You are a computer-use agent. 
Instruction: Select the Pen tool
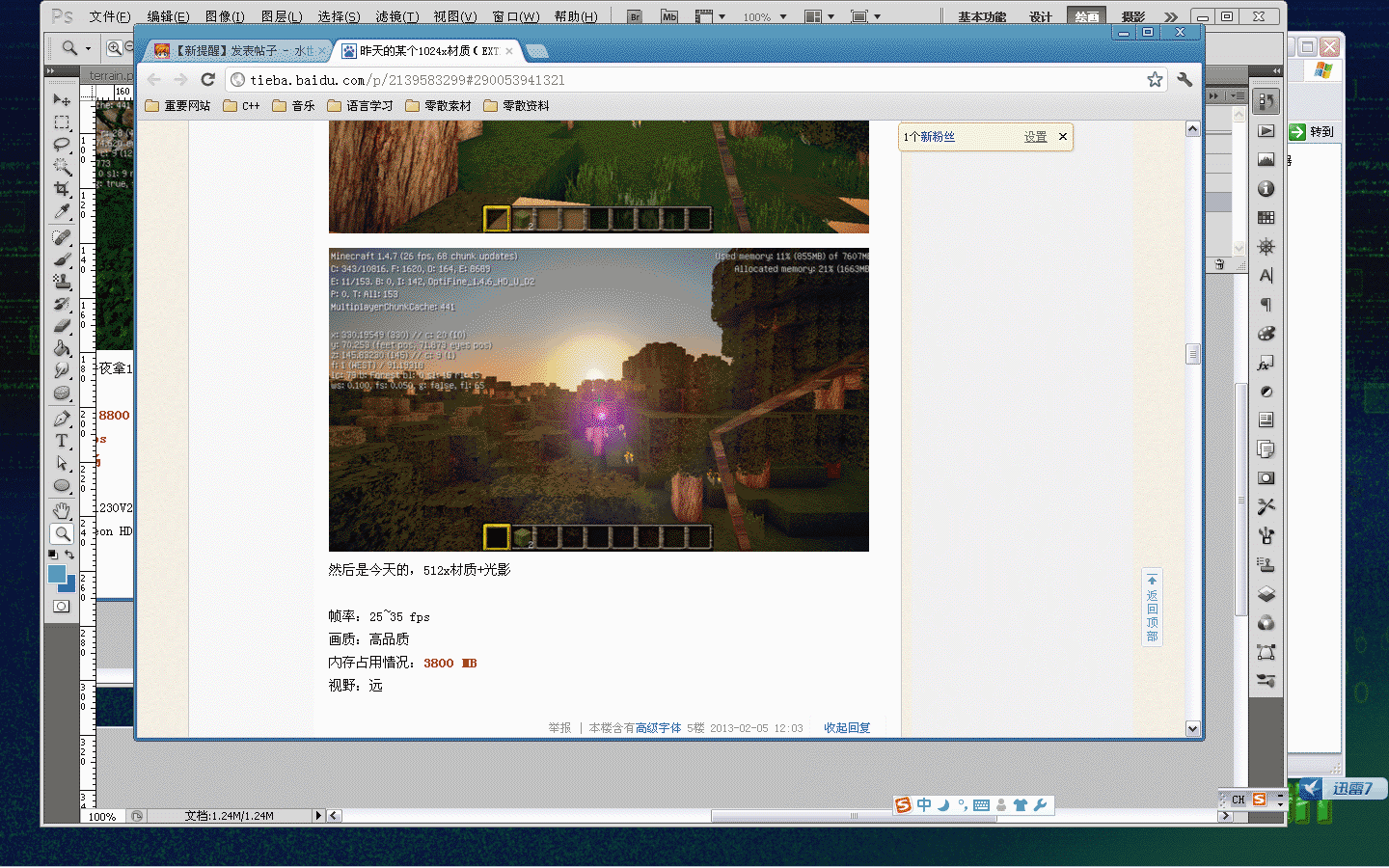62,419
